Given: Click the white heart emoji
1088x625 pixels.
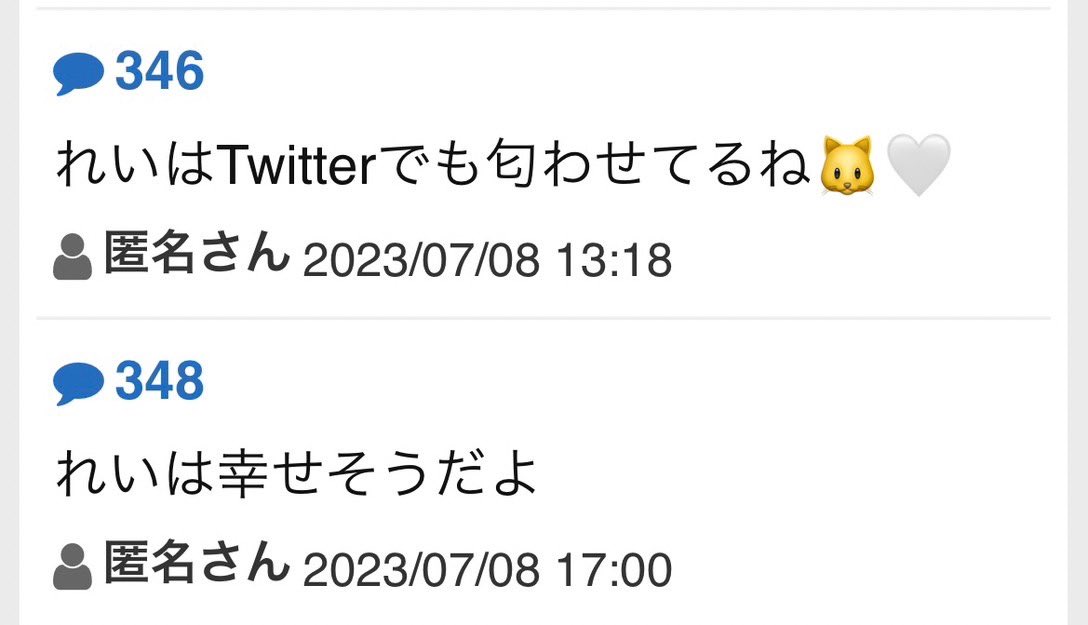Looking at the screenshot, I should [919, 165].
